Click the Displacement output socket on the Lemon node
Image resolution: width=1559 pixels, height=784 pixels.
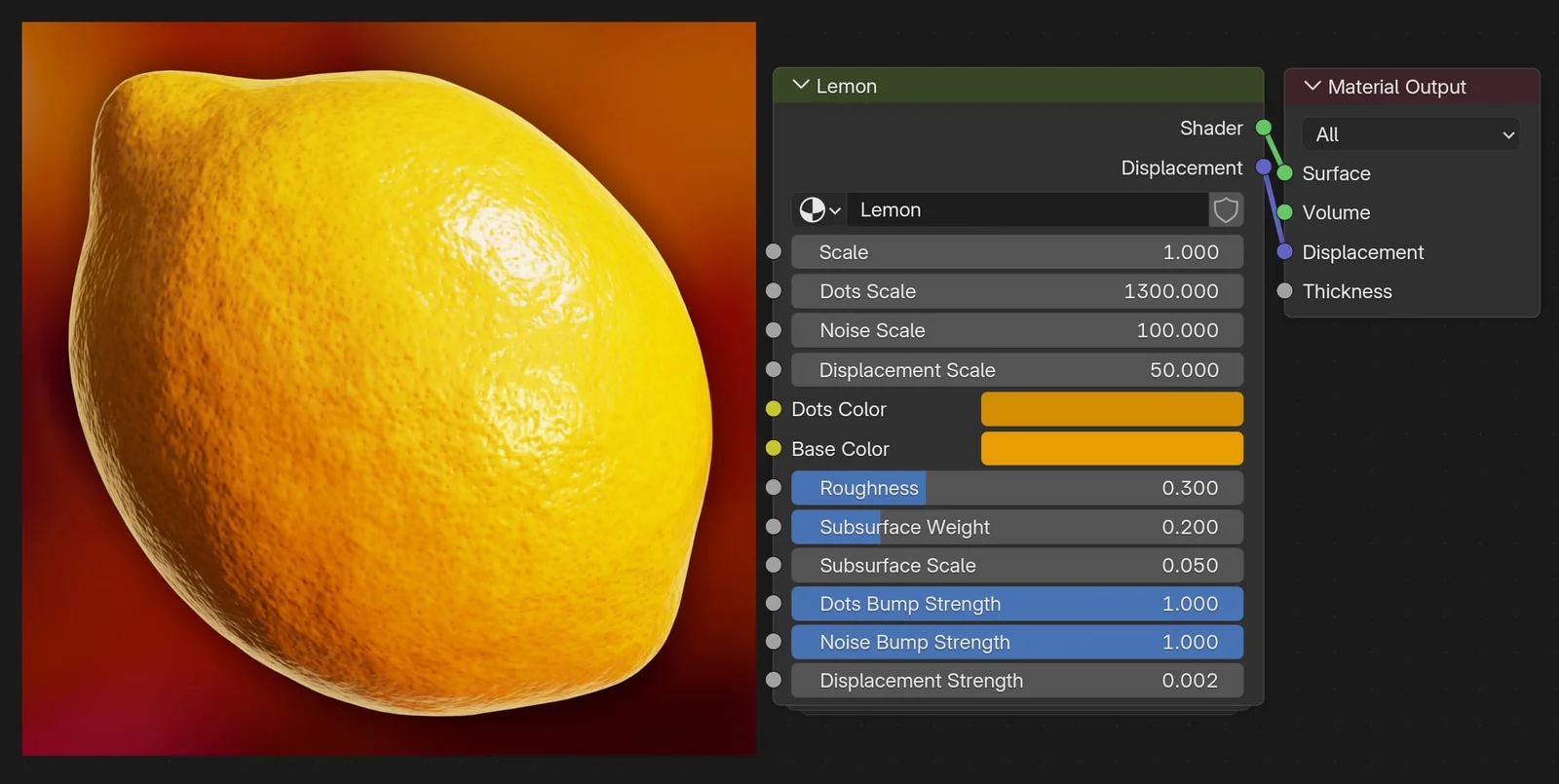(x=1264, y=168)
